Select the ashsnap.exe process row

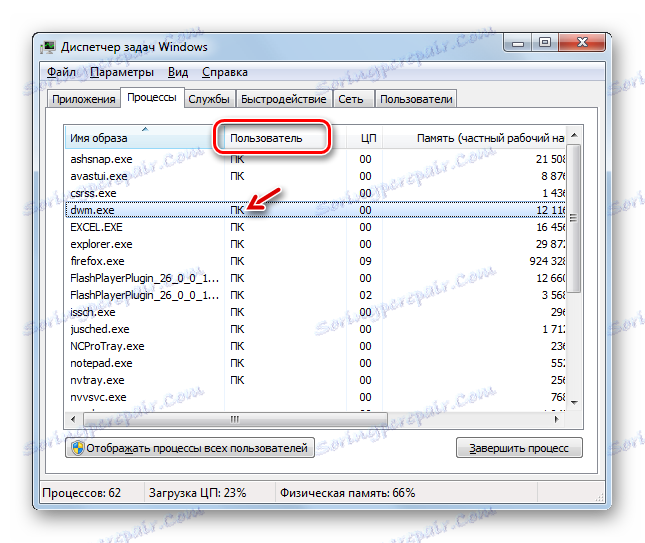click(315, 159)
